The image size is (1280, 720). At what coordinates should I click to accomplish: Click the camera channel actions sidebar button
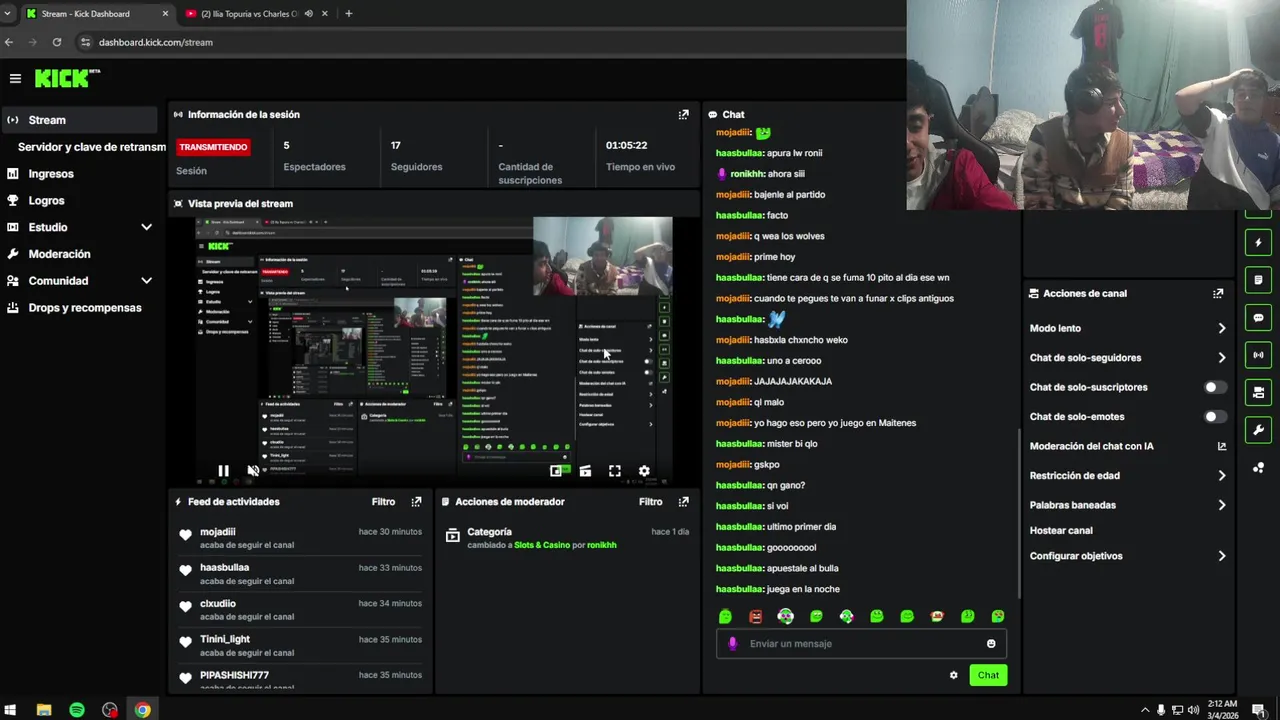[1258, 392]
